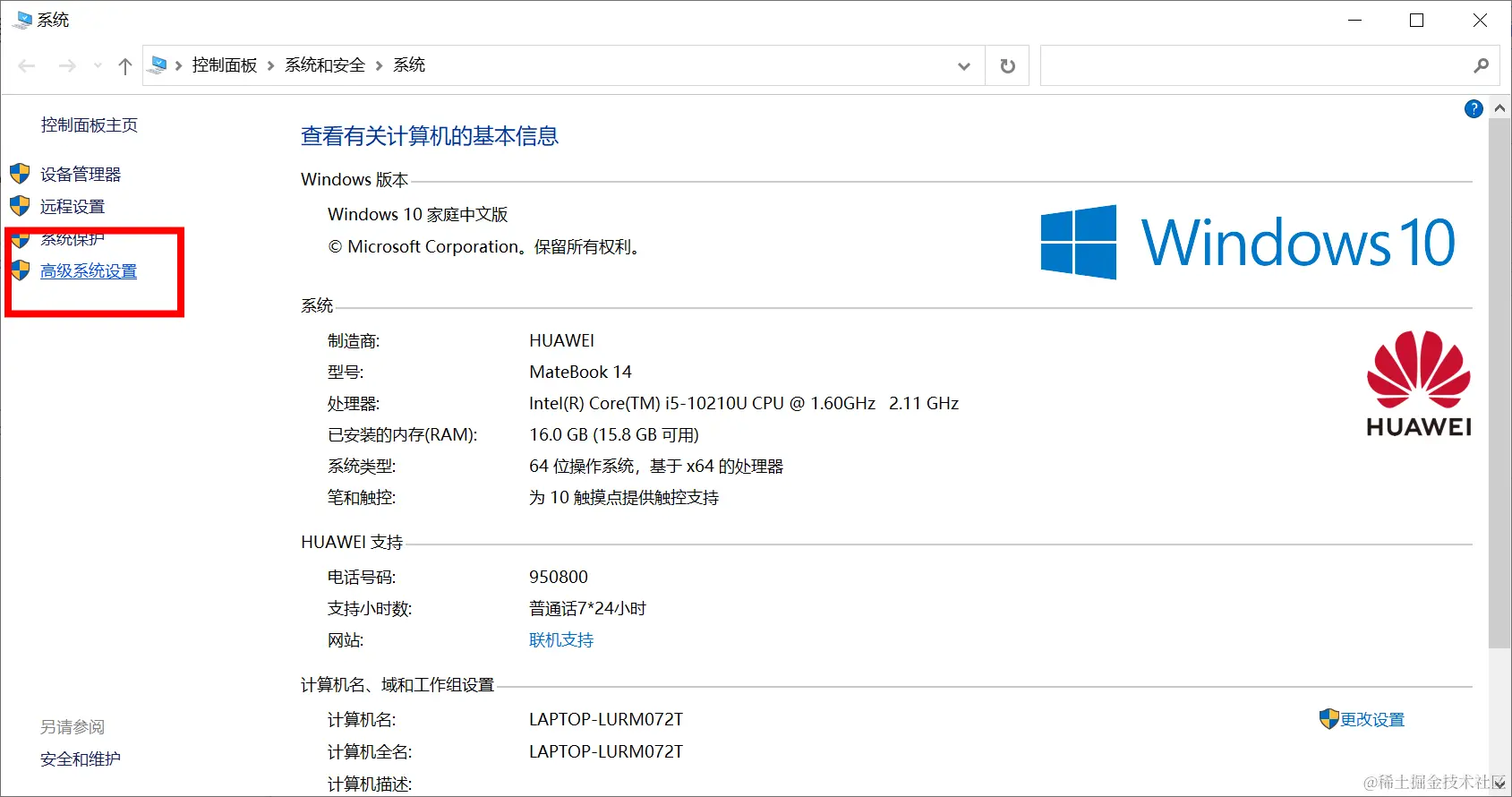Open 控制面板主页 link
Image resolution: width=1512 pixels, height=797 pixels.
(90, 124)
